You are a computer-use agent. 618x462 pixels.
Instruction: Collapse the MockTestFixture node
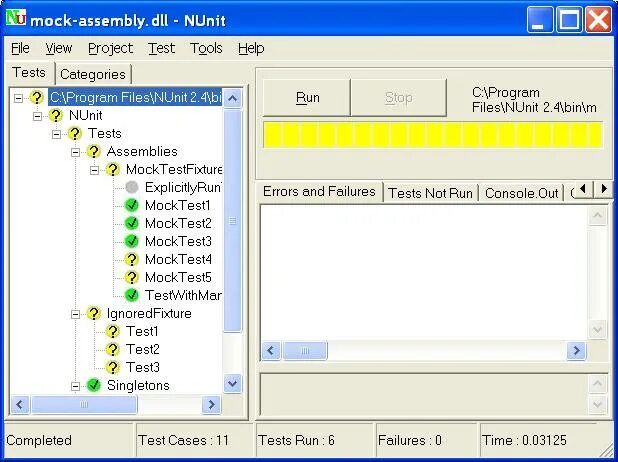94,170
